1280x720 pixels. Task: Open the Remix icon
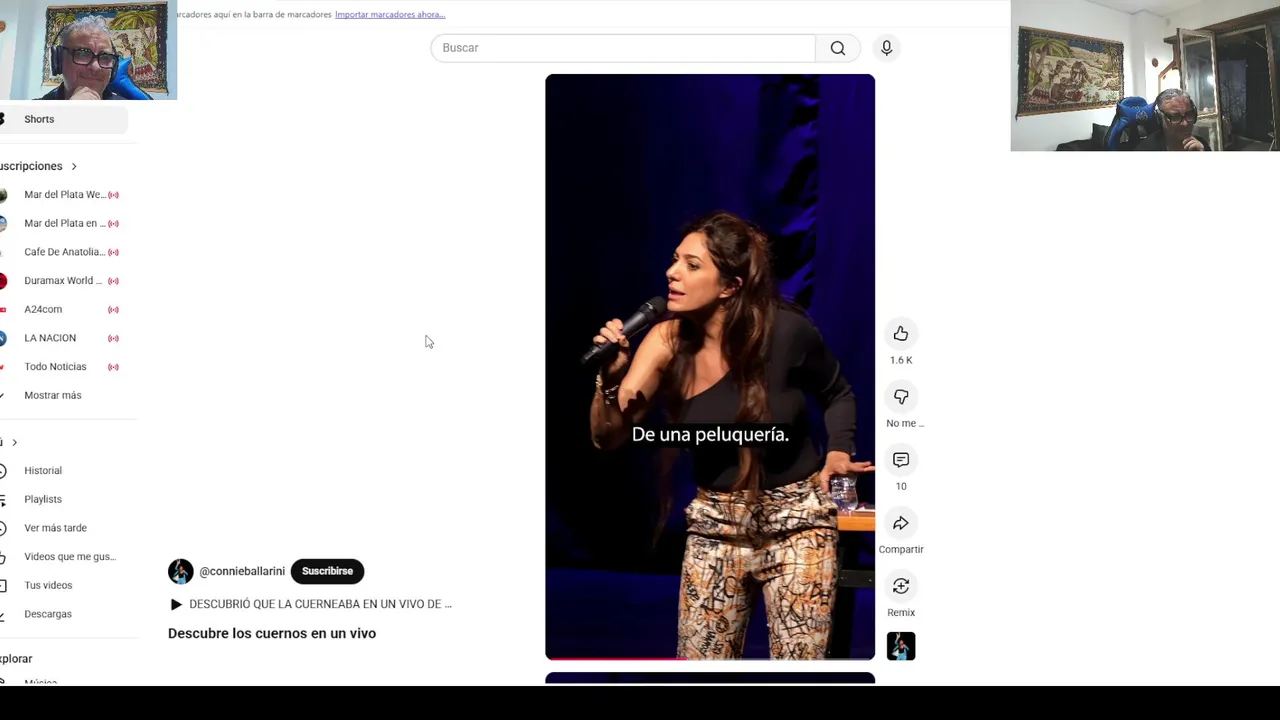click(901, 586)
